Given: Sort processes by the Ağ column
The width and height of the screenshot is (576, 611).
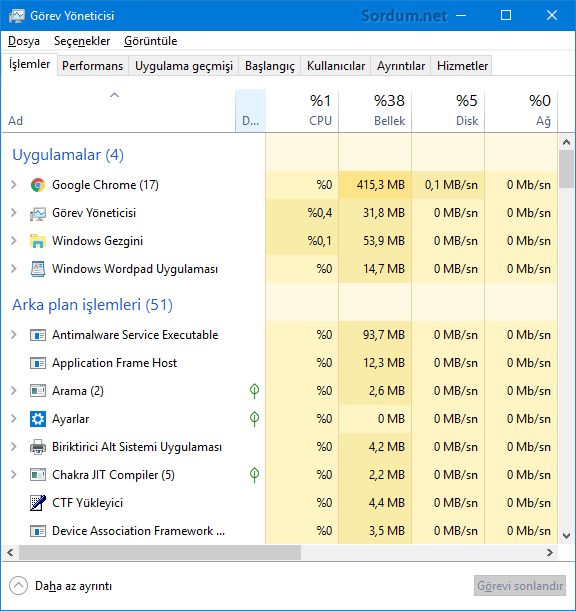Looking at the screenshot, I should [521, 111].
